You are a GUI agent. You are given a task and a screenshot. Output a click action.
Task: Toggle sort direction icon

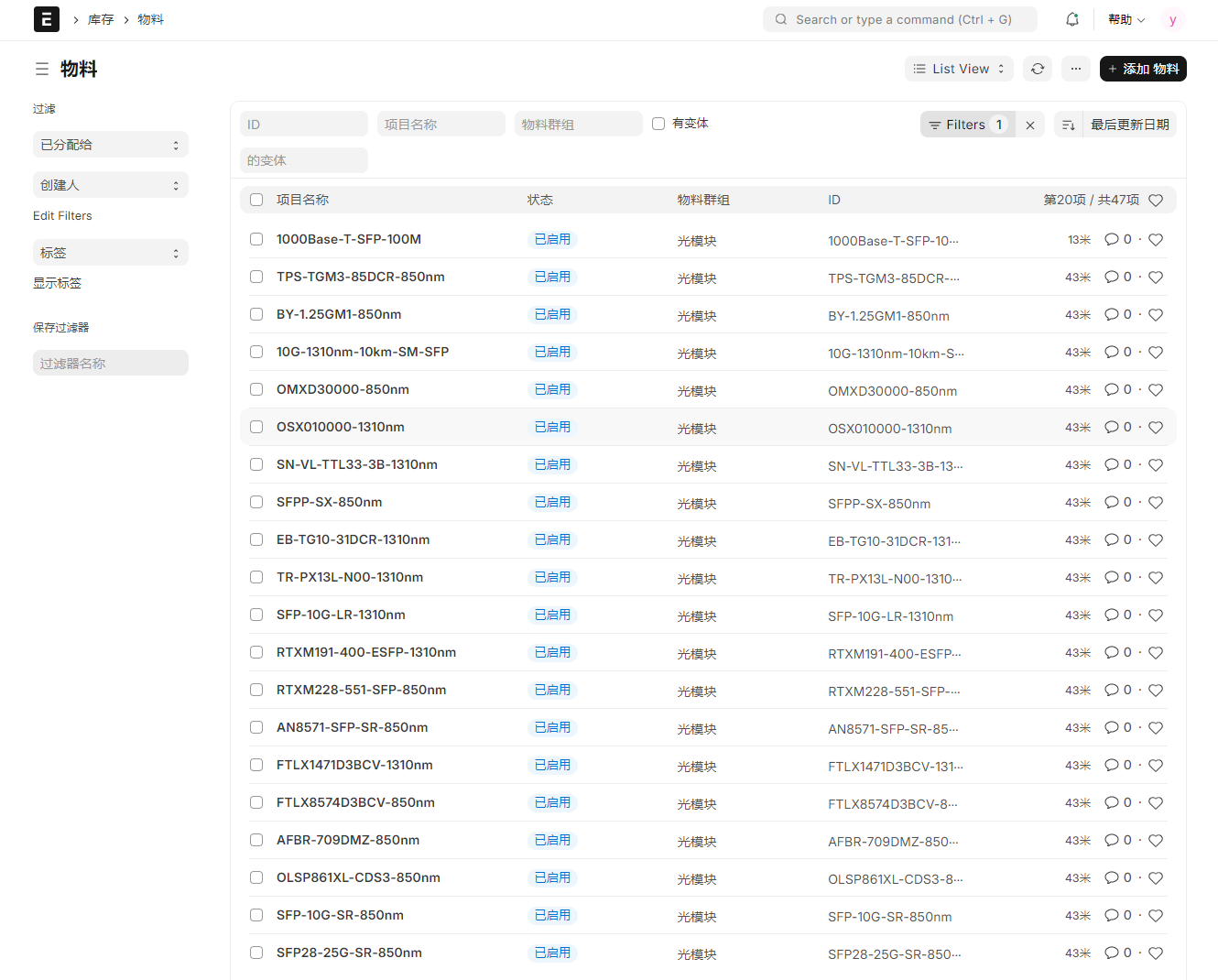pyautogui.click(x=1068, y=125)
